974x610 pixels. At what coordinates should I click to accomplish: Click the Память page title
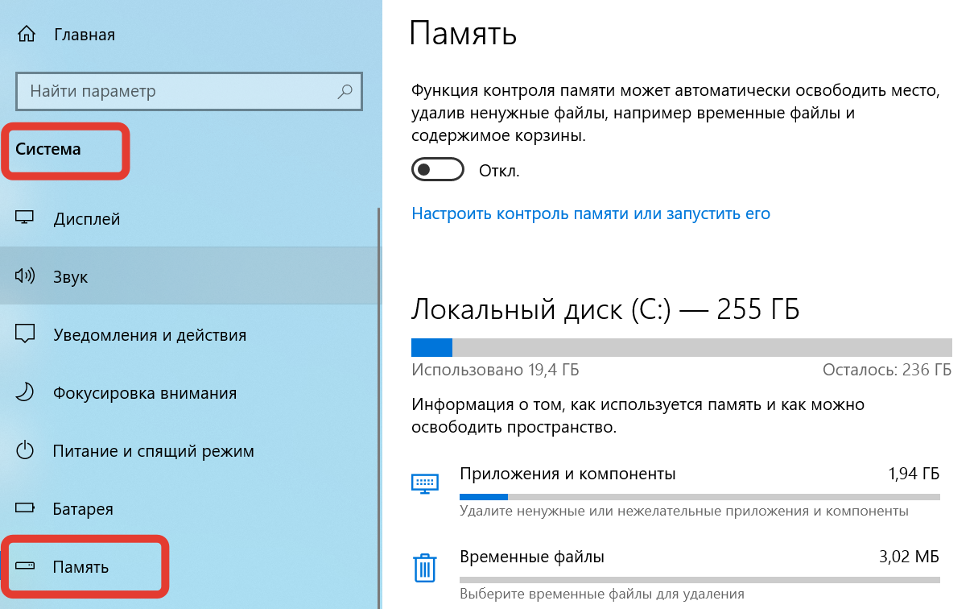coord(463,33)
